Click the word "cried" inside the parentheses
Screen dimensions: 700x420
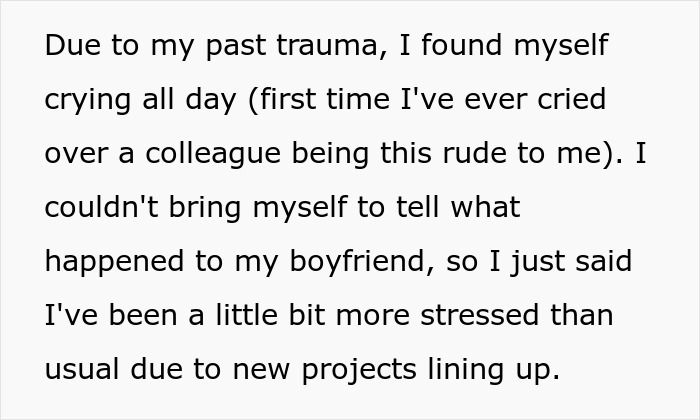click(x=574, y=101)
